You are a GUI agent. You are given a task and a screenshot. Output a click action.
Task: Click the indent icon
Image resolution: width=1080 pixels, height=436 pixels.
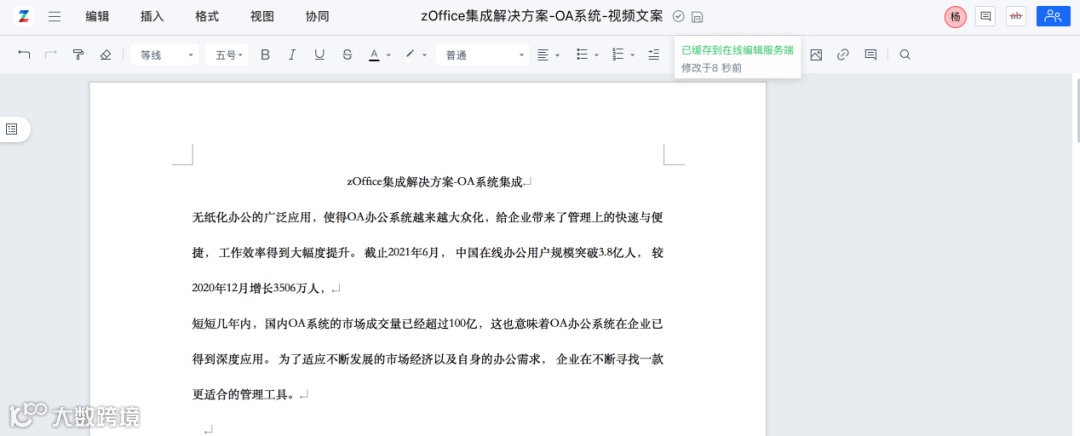(x=654, y=54)
